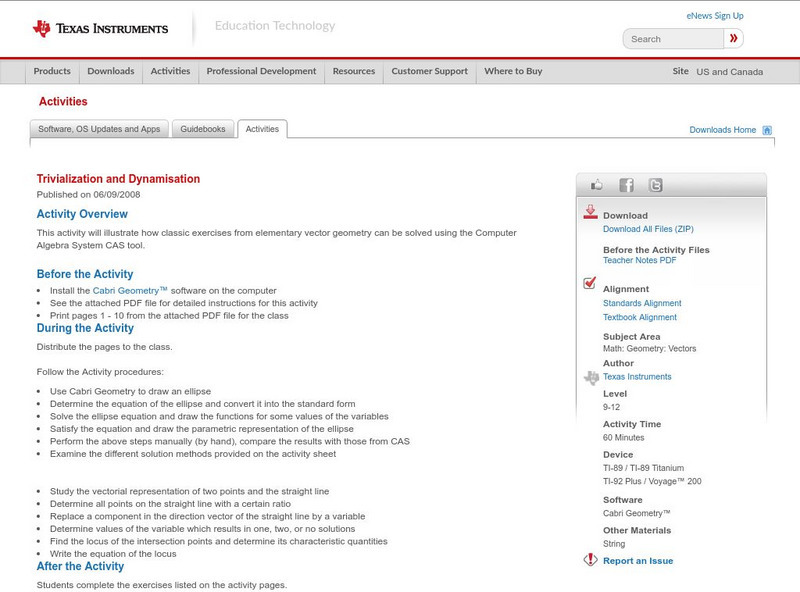Click Math: Geometry: Vectors subject text
Screen dimensions: 800x592
point(649,349)
